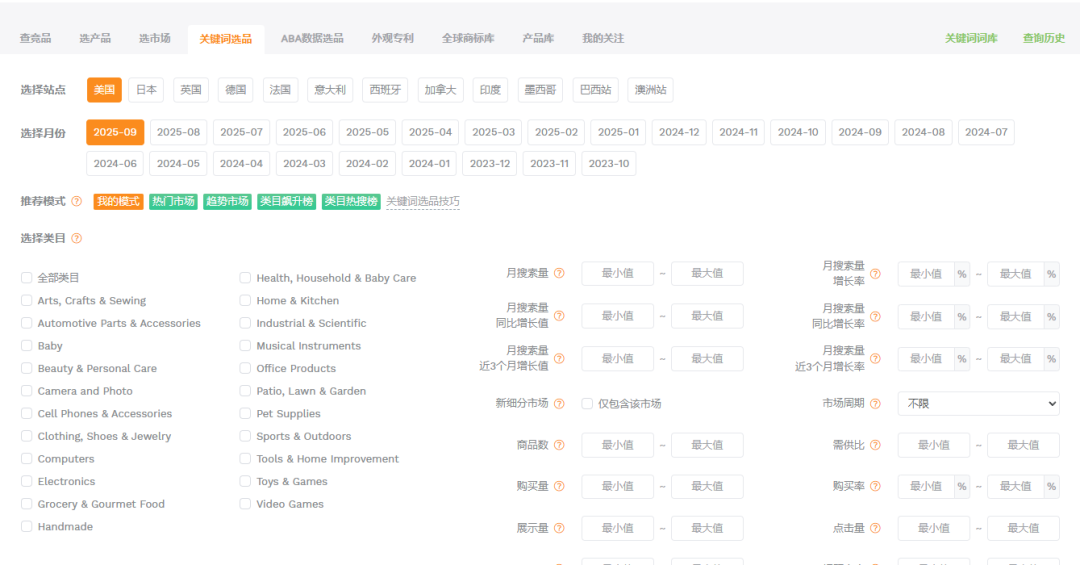The height and width of the screenshot is (565, 1080).
Task: Show help tooltip for 月搜索量同比增长值
Action: pyautogui.click(x=559, y=316)
